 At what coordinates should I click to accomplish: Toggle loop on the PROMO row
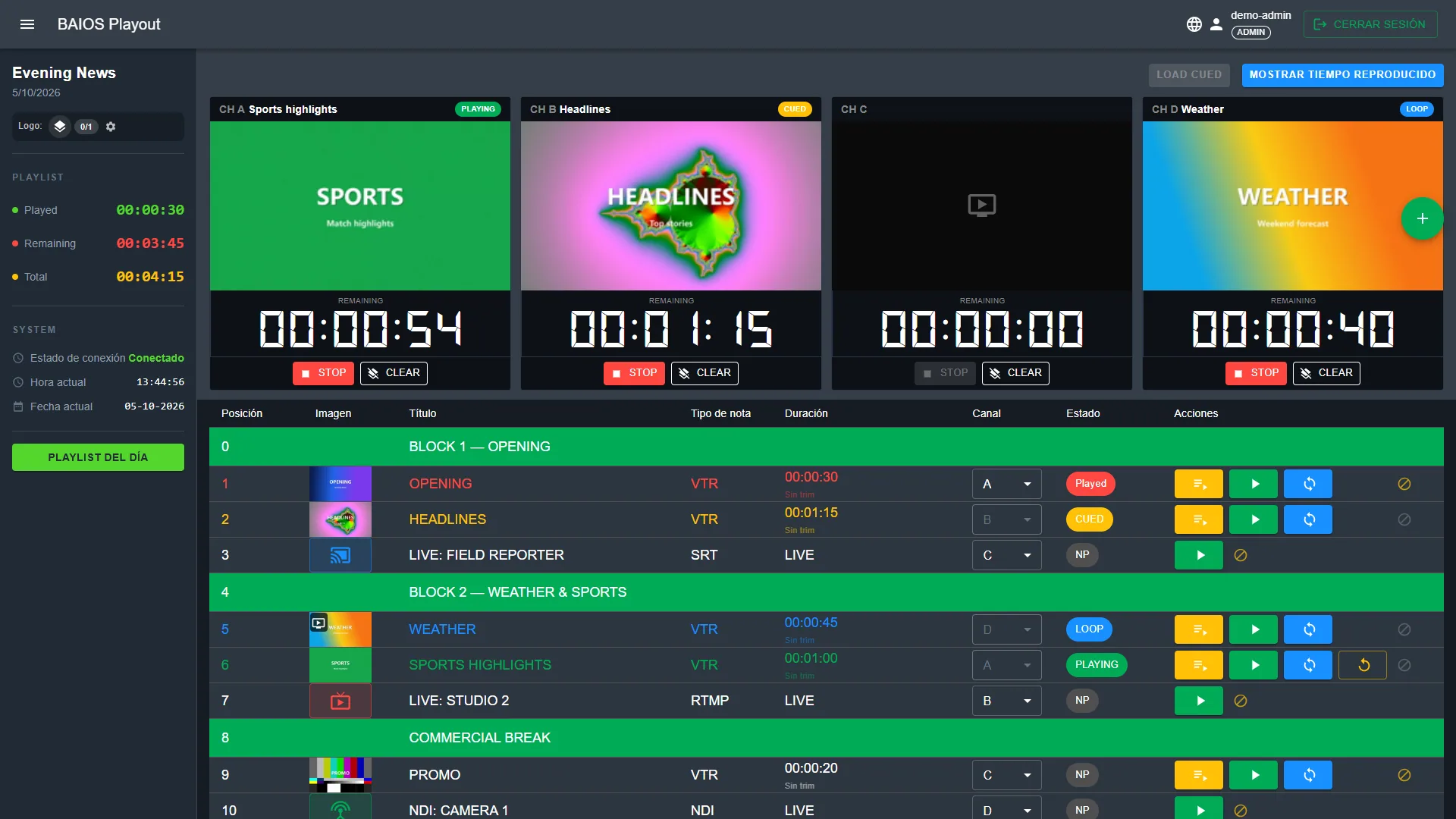tap(1307, 775)
